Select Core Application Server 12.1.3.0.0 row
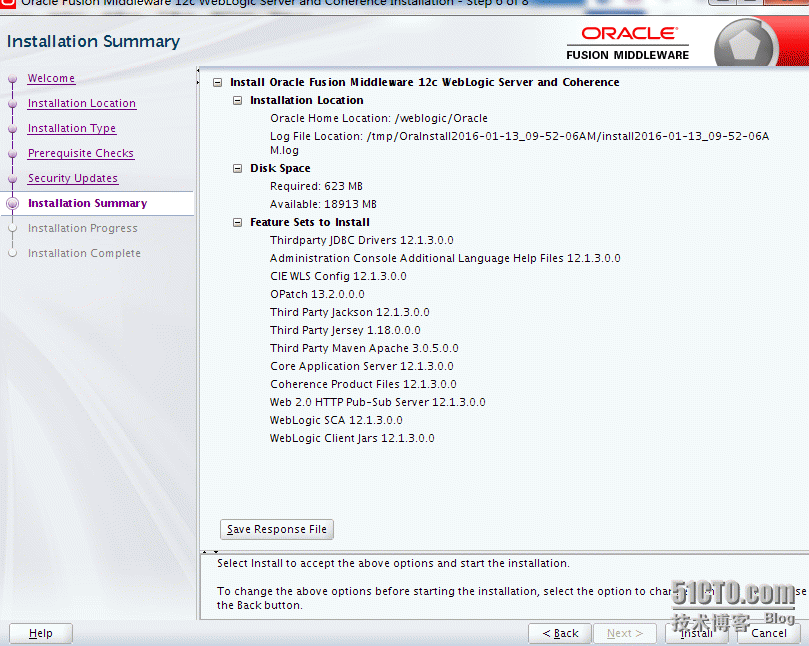This screenshot has width=809, height=646. coord(362,366)
